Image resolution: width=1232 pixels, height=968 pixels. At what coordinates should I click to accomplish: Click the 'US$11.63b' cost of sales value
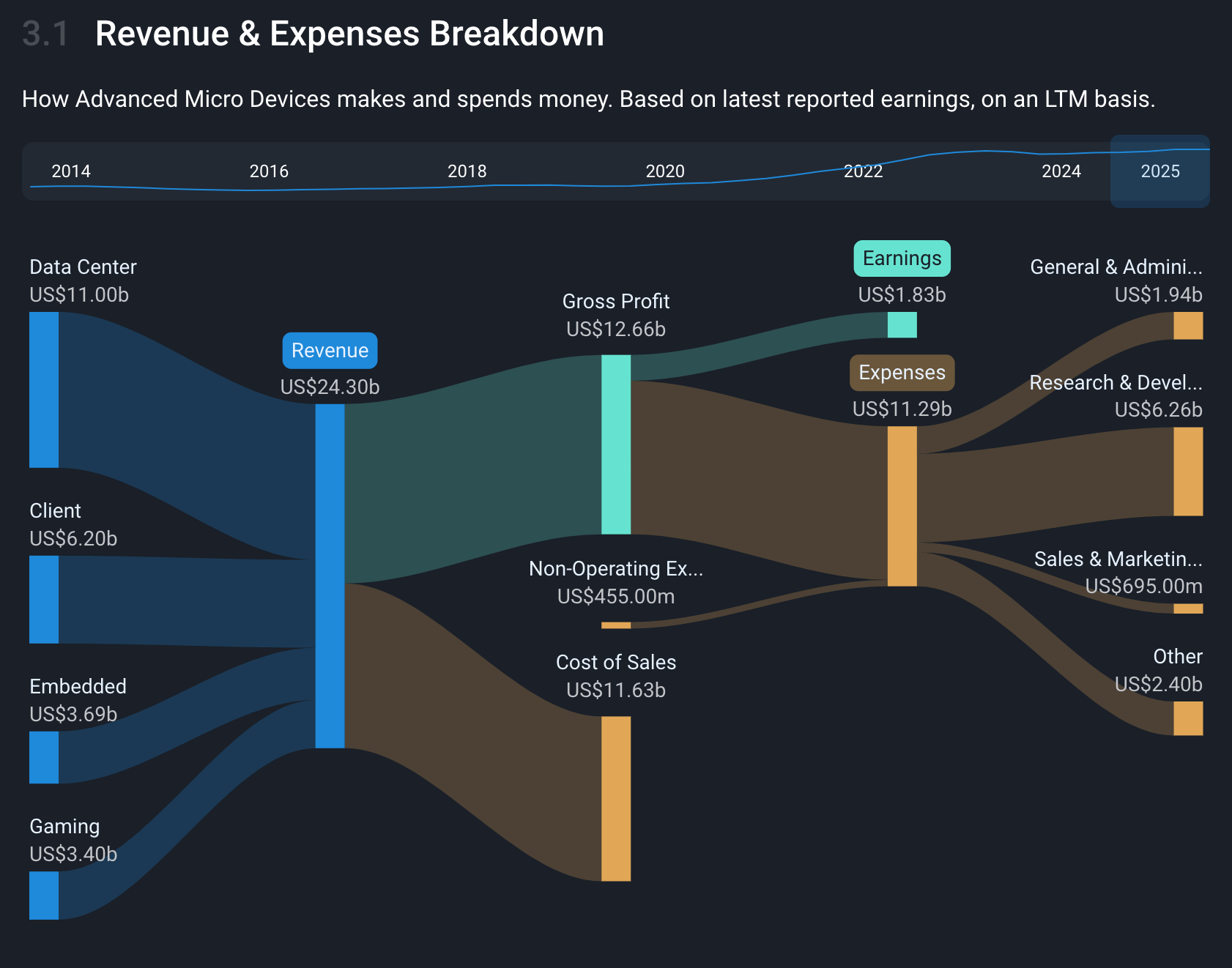pyautogui.click(x=616, y=690)
